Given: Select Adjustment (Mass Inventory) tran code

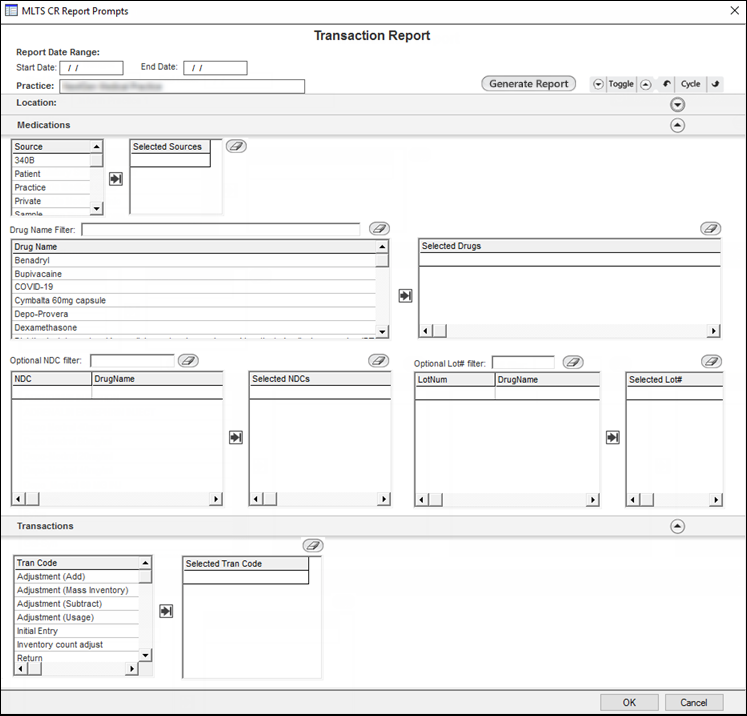Looking at the screenshot, I should click(x=77, y=590).
